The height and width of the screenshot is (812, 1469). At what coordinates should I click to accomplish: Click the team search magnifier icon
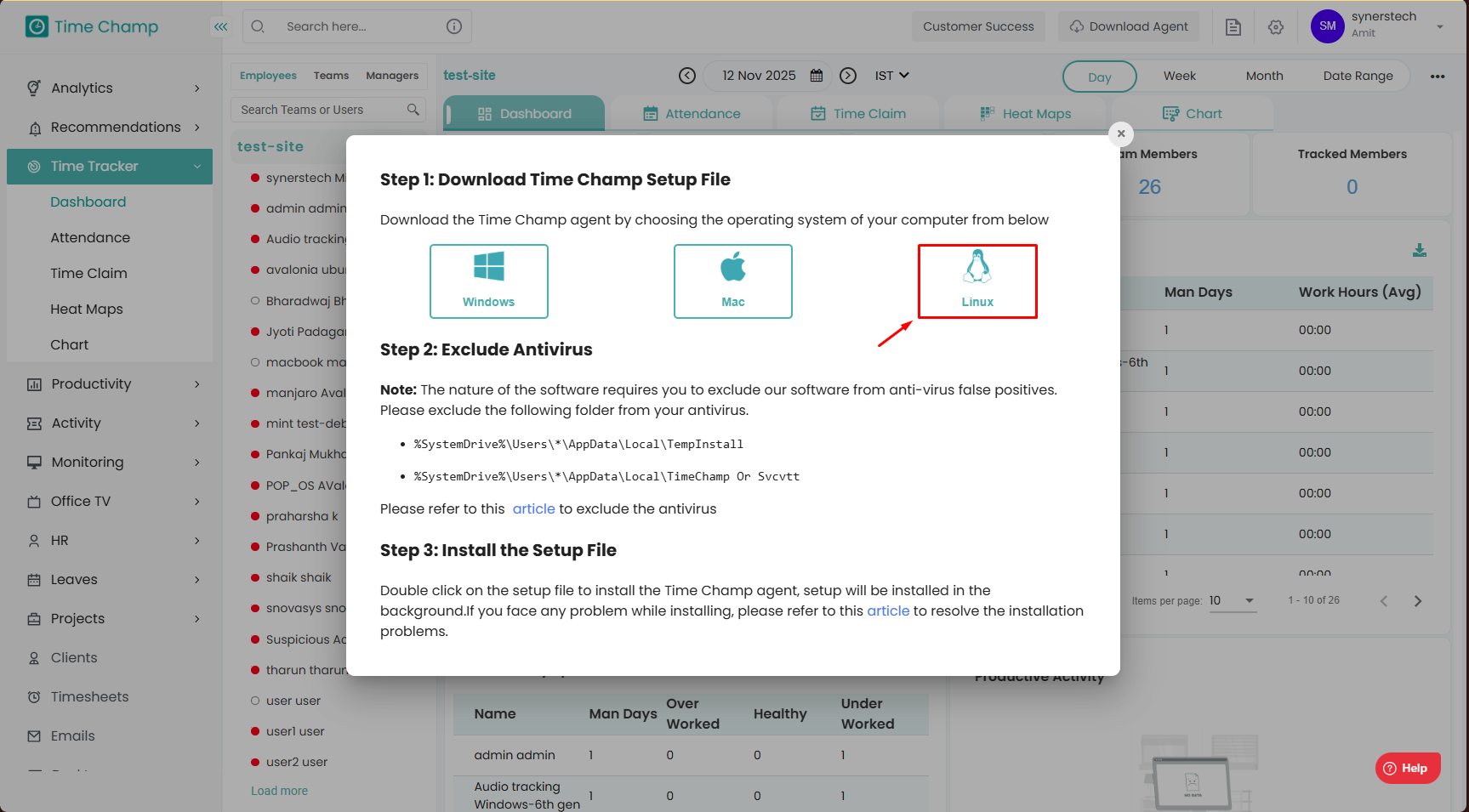click(x=413, y=110)
